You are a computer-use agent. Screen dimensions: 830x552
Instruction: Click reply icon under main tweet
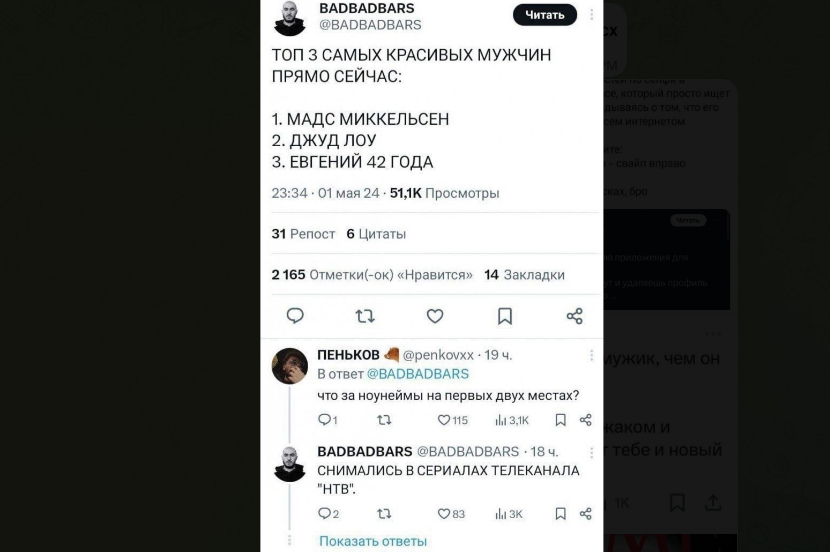[295, 316]
